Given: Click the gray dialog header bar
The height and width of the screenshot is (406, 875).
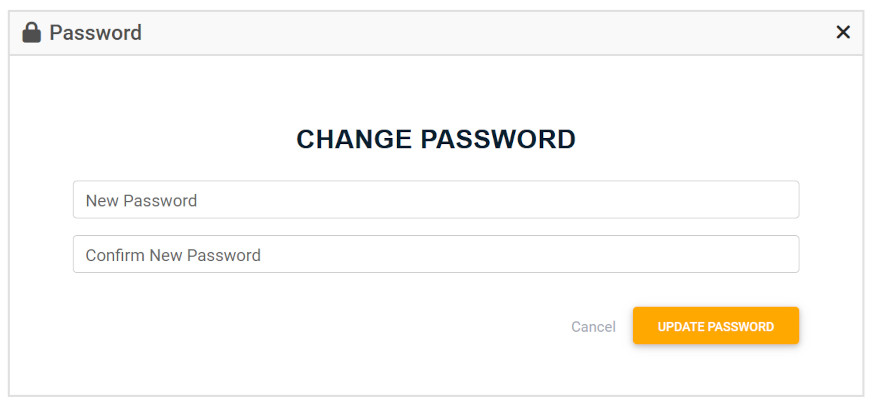Looking at the screenshot, I should coord(436,33).
